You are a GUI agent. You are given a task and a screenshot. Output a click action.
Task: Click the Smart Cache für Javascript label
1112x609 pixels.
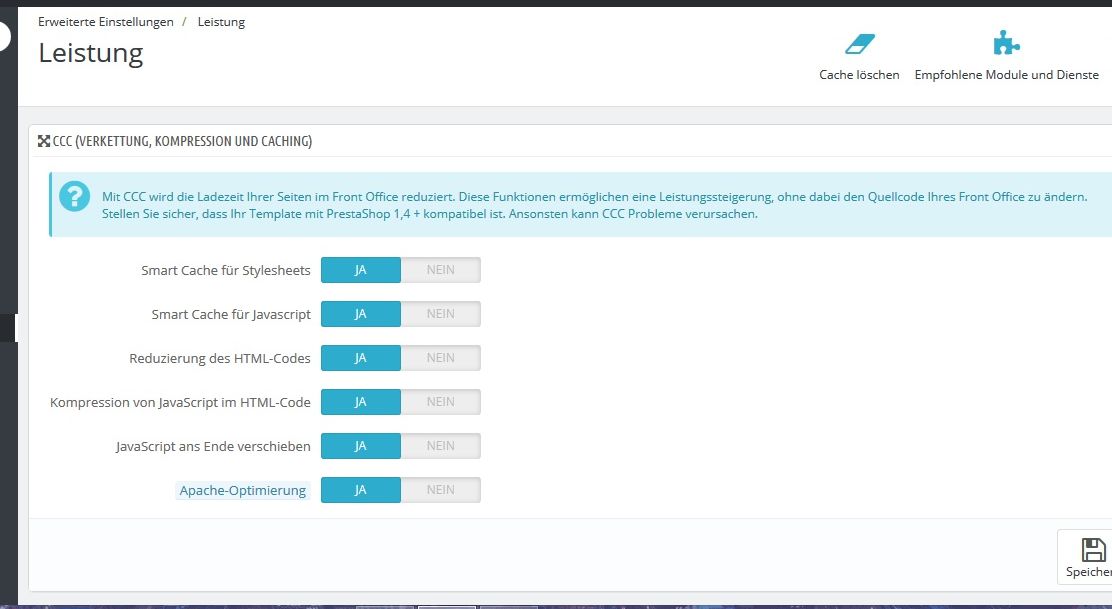pos(231,315)
